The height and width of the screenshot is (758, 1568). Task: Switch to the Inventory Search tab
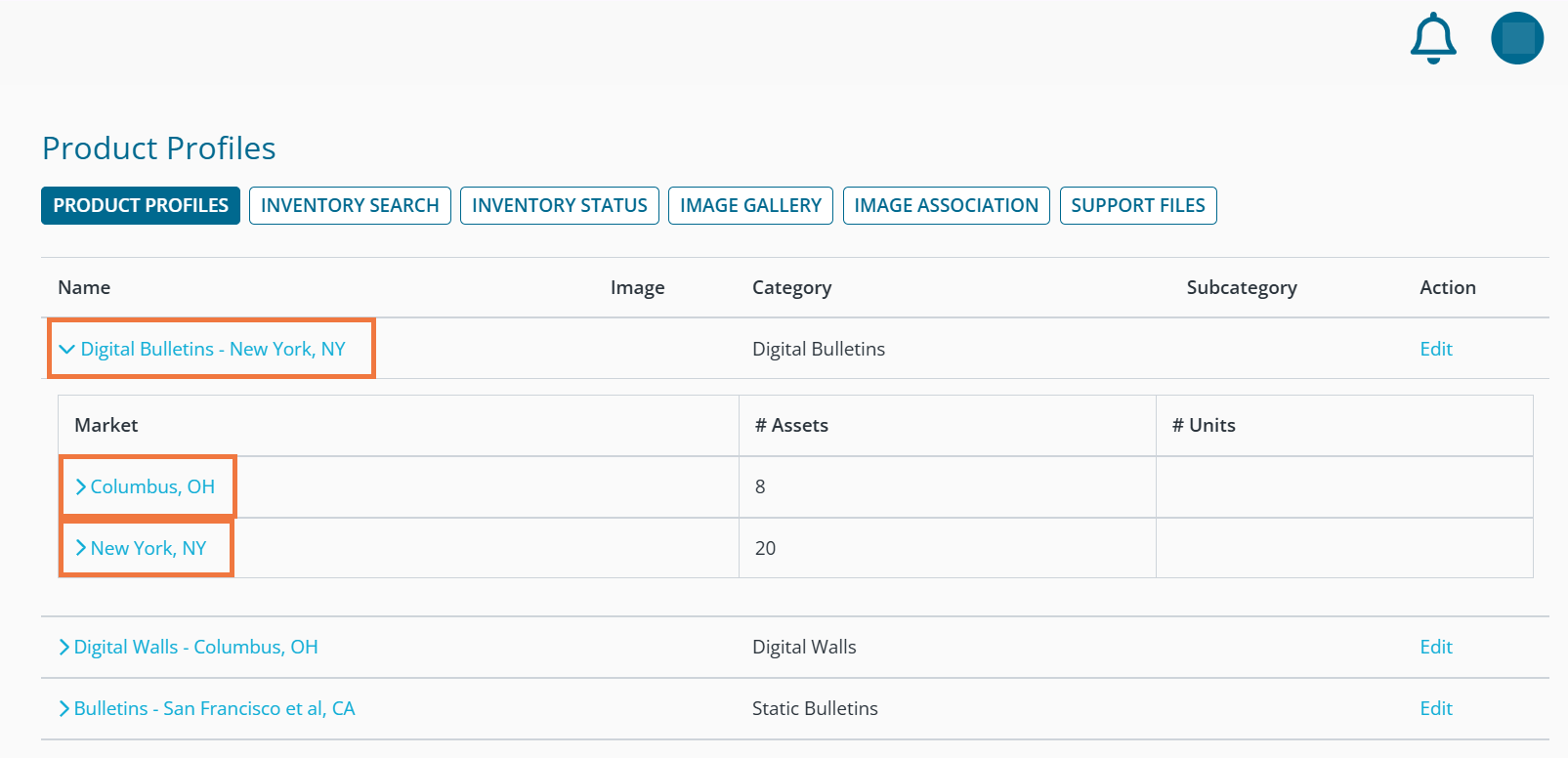click(x=350, y=205)
